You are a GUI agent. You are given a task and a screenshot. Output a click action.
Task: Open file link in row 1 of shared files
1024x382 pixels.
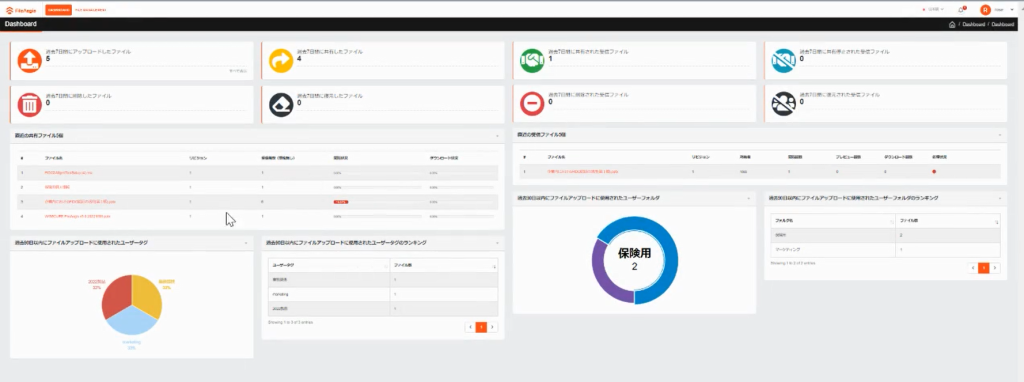[x=69, y=172]
